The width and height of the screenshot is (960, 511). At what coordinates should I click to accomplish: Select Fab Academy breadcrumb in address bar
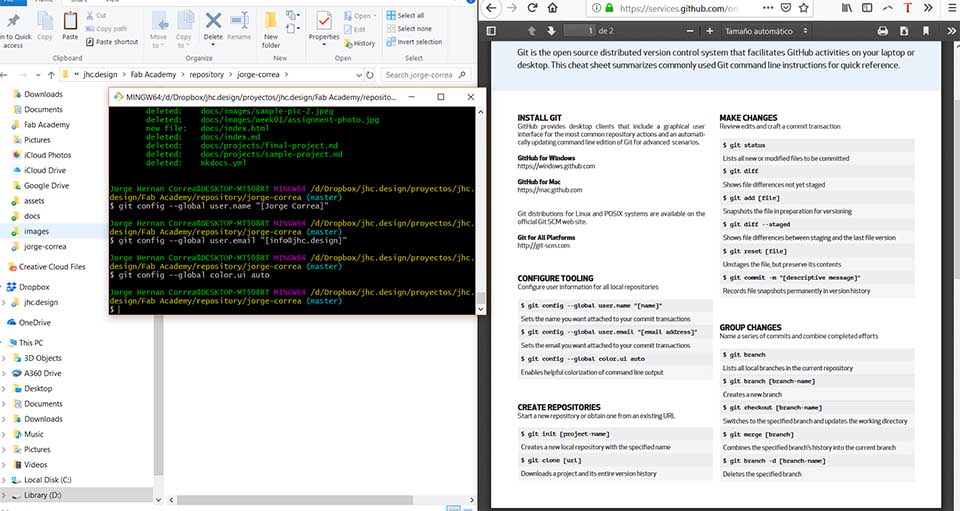tap(153, 75)
